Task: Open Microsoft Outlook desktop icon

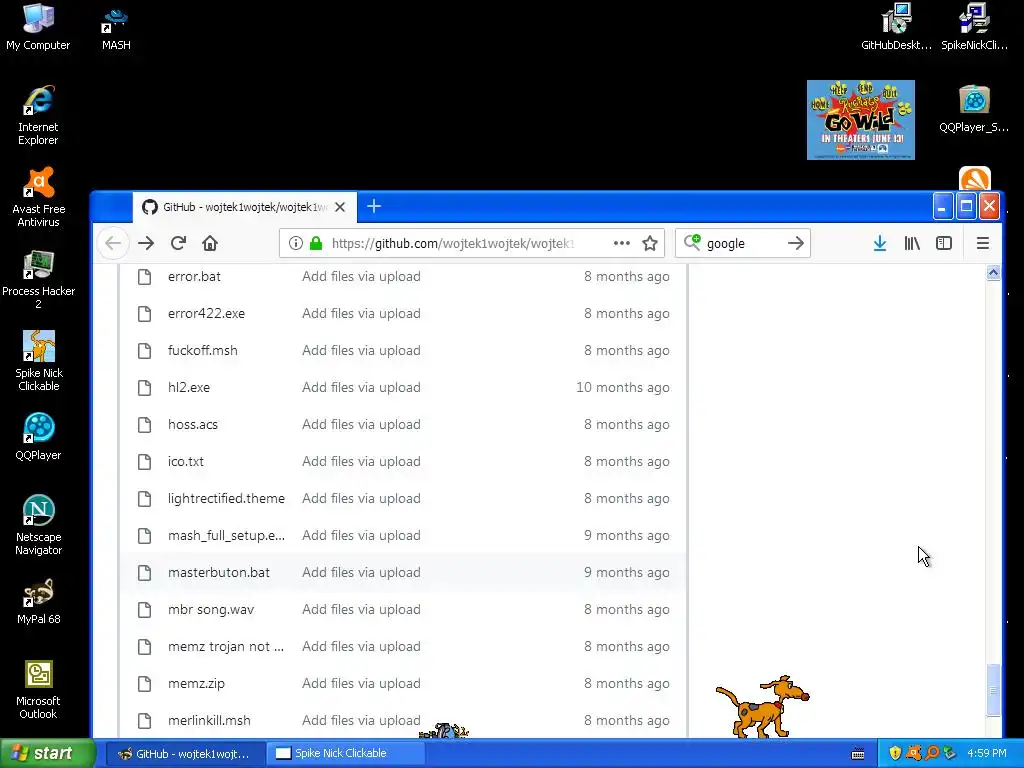Action: point(39,690)
